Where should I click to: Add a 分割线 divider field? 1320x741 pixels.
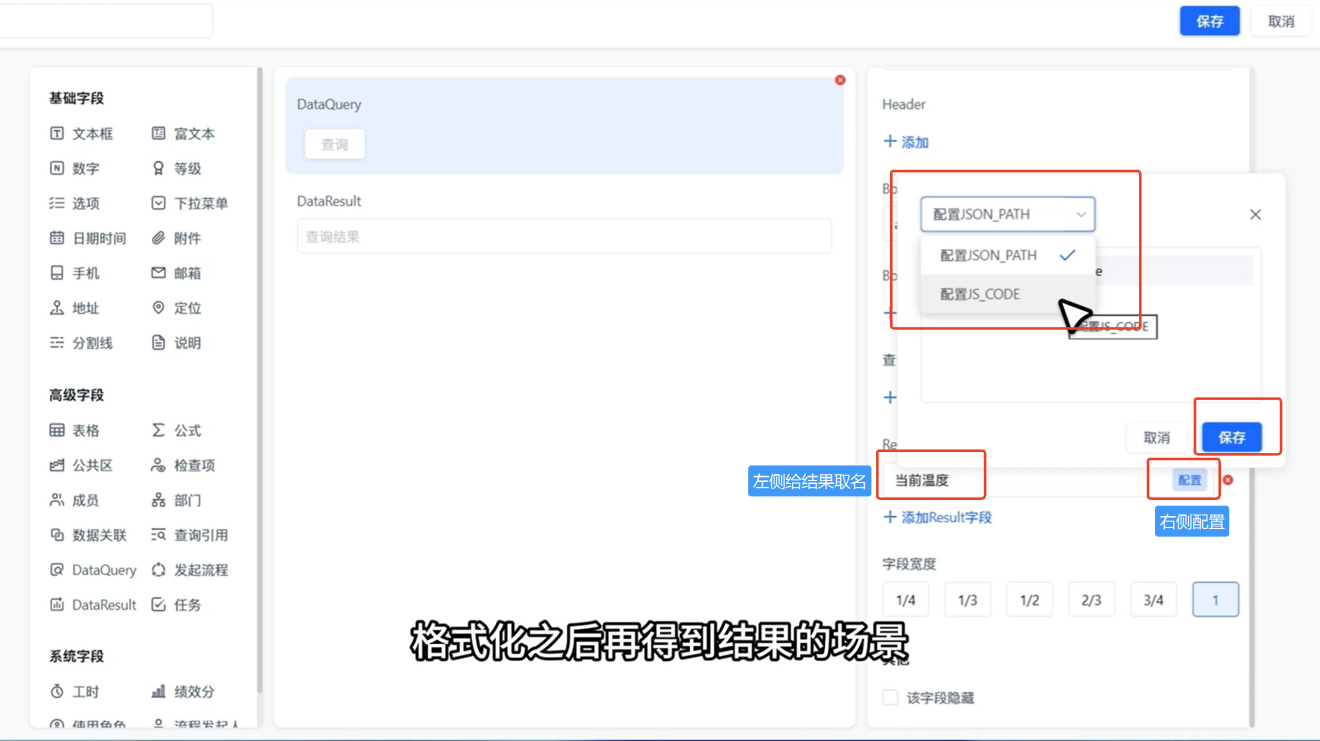coord(81,343)
